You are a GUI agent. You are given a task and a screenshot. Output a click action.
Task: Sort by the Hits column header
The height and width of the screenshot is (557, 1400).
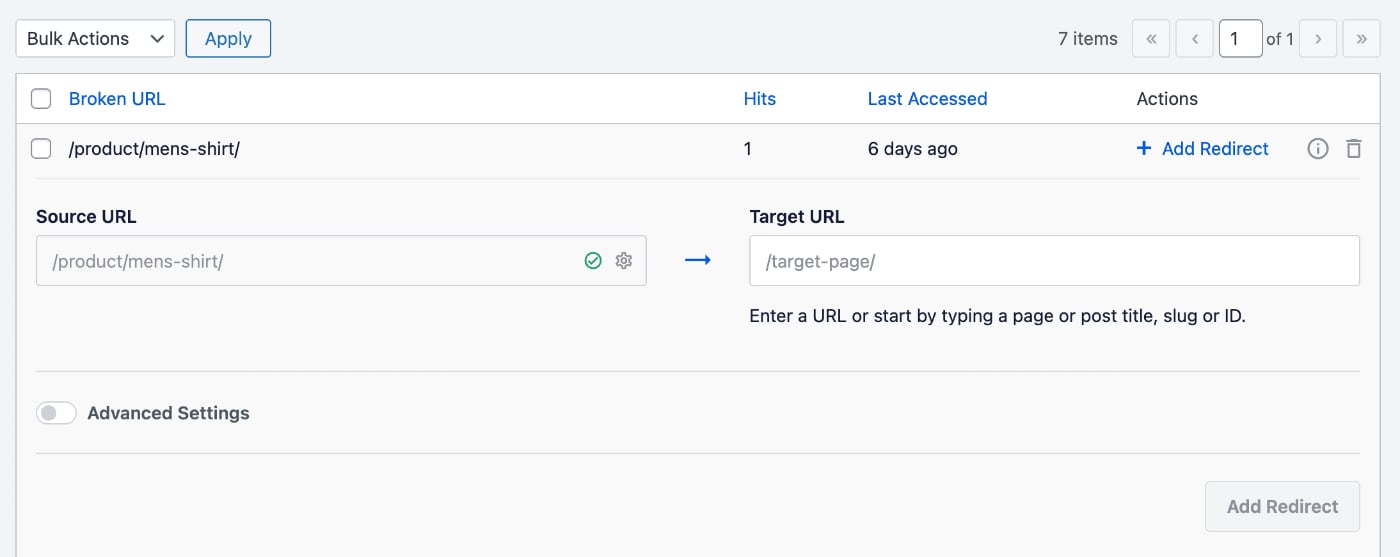click(x=760, y=99)
